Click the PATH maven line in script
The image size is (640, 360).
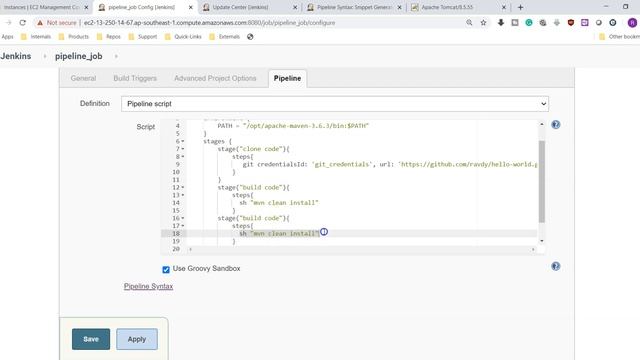(293, 126)
